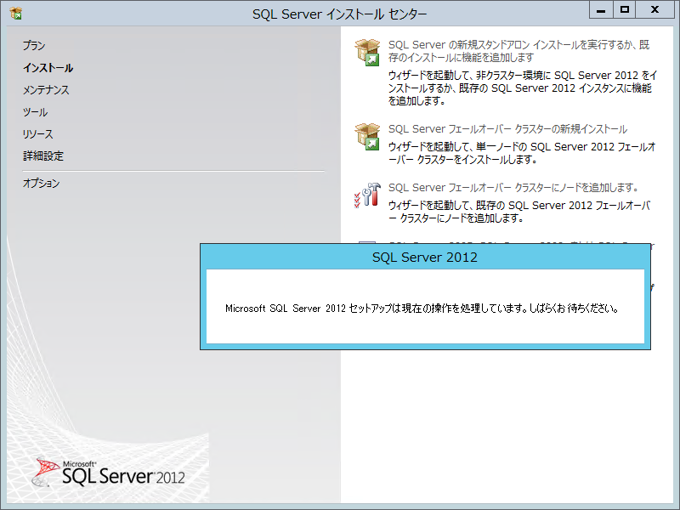Go to メンテナンス section
680x510 pixels.
click(46, 90)
